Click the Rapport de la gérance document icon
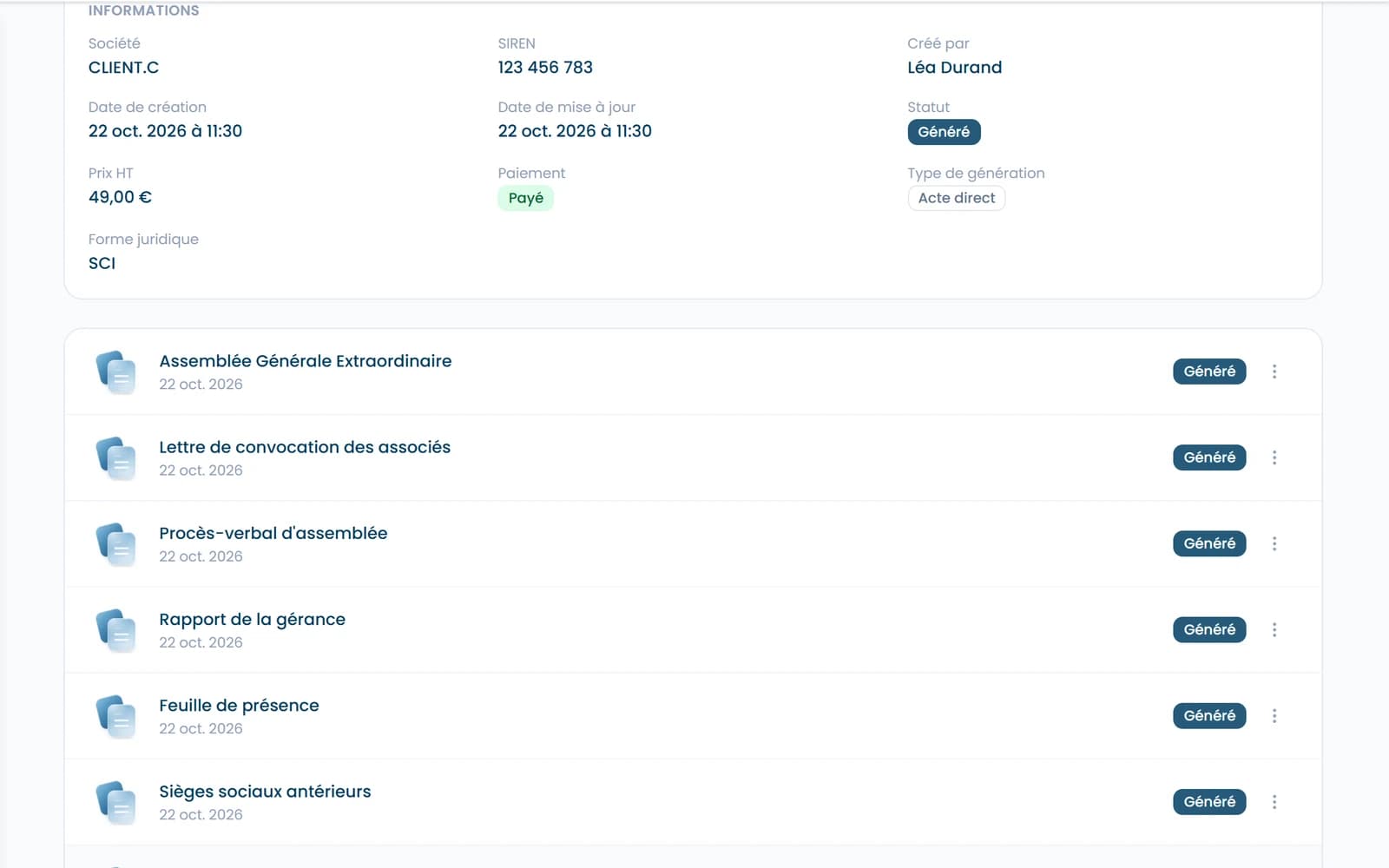 click(x=115, y=630)
